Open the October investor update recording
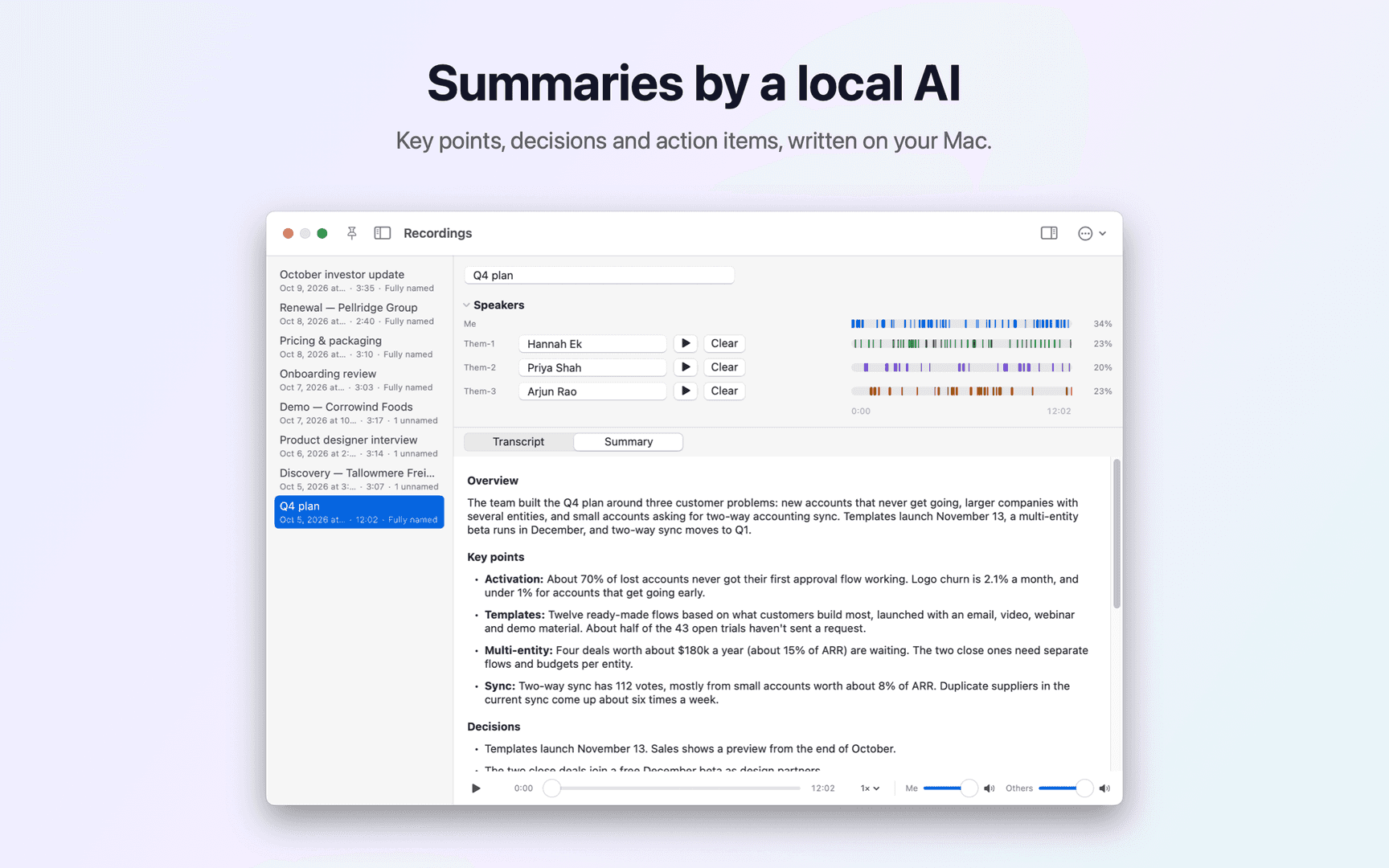Viewport: 1389px width, 868px height. [x=359, y=280]
